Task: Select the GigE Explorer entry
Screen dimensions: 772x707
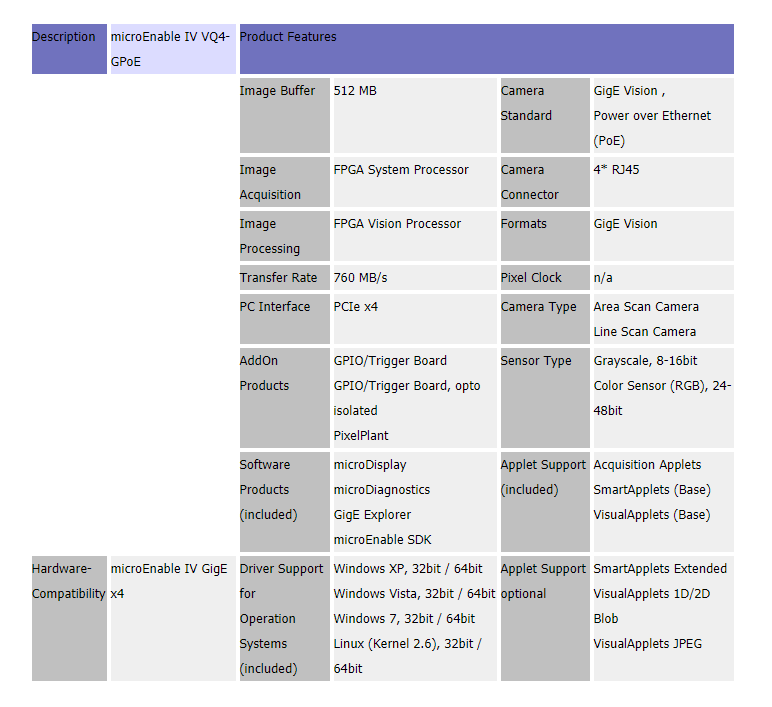Action: pos(372,515)
